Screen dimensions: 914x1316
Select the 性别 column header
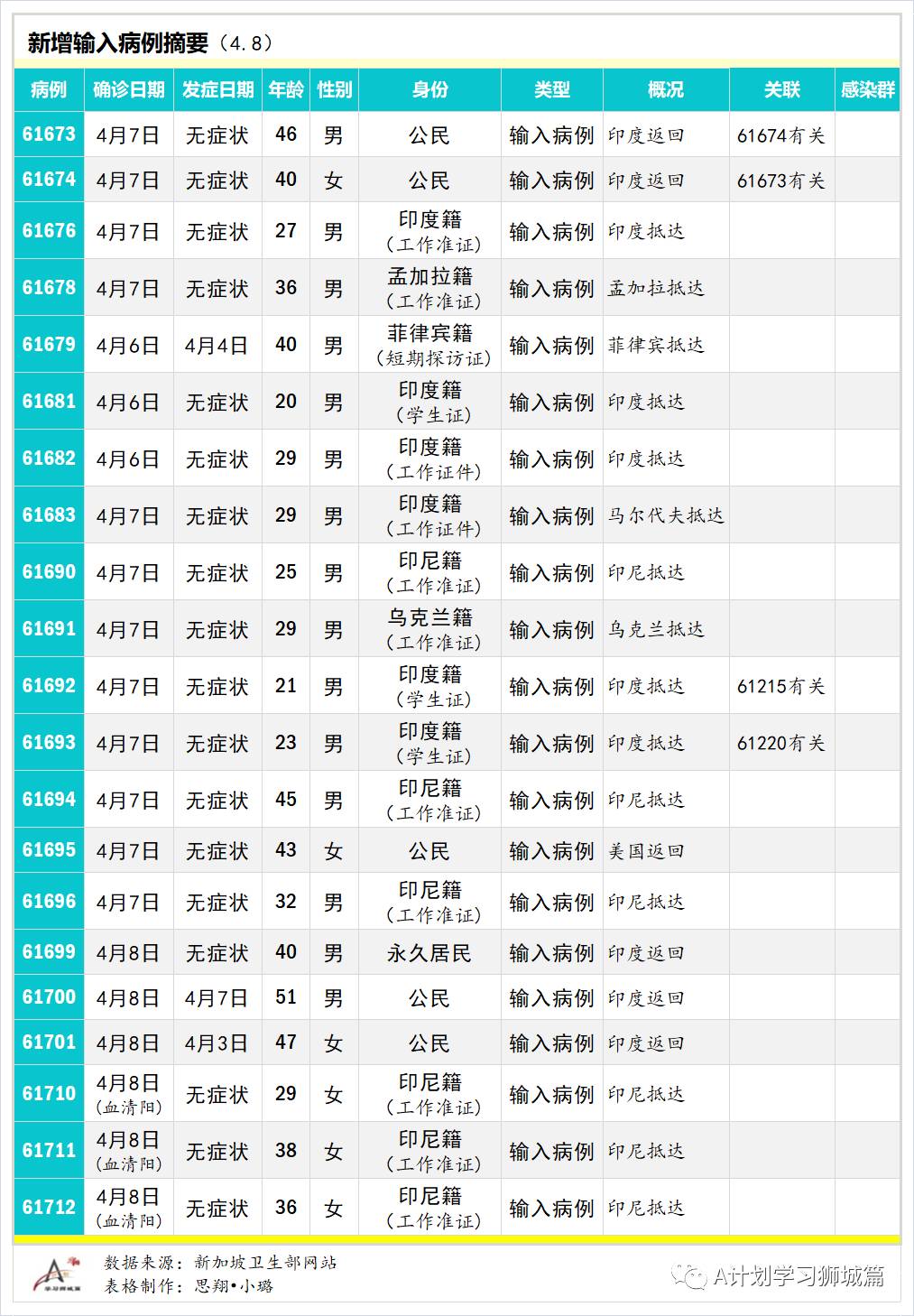[x=334, y=90]
